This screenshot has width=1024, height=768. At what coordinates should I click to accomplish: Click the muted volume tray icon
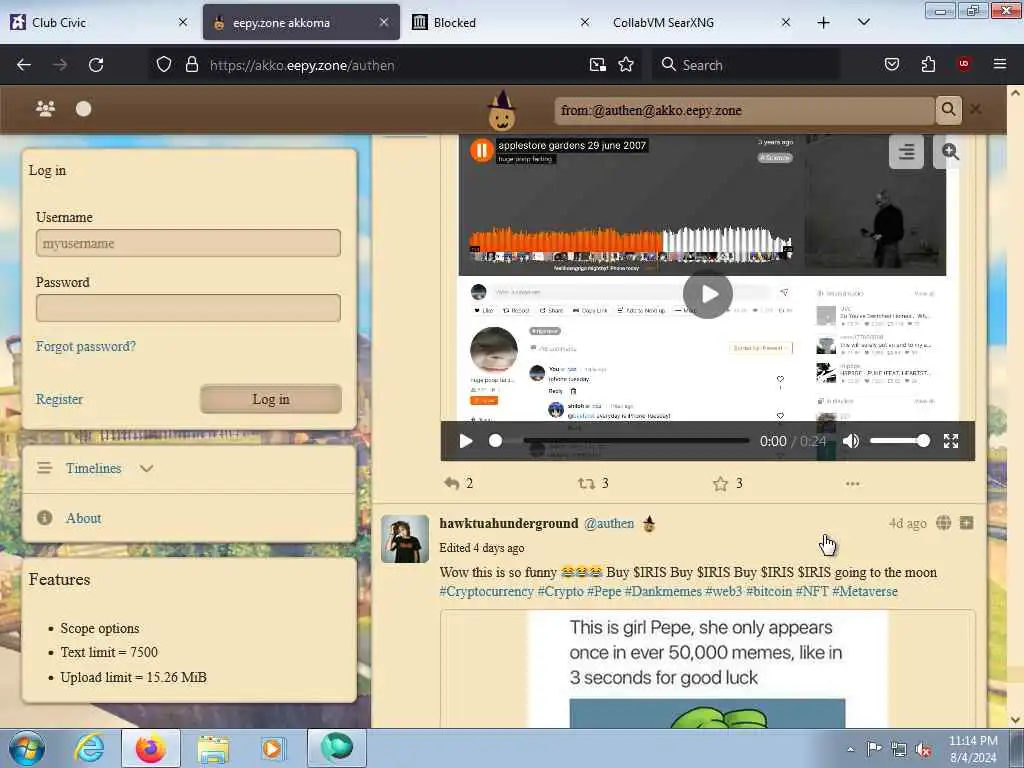tap(923, 750)
